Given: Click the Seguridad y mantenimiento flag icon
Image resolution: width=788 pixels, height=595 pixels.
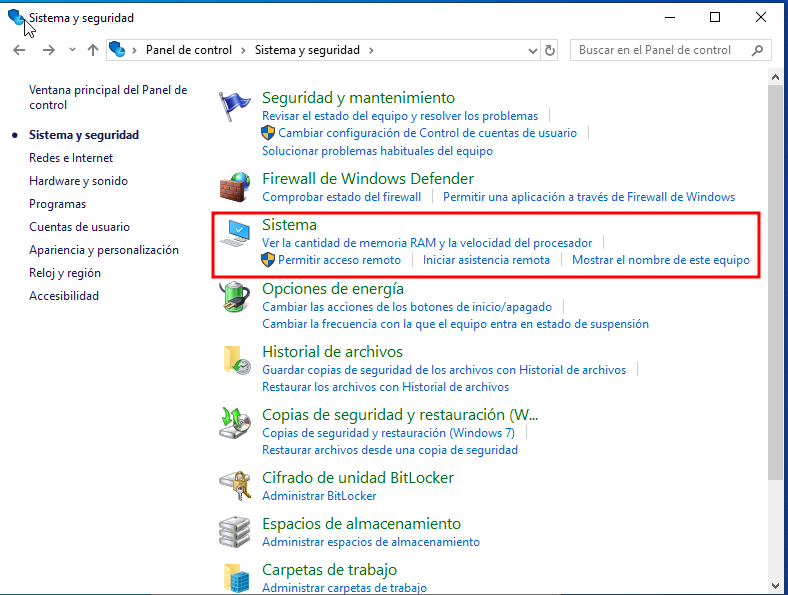Looking at the screenshot, I should pos(235,105).
